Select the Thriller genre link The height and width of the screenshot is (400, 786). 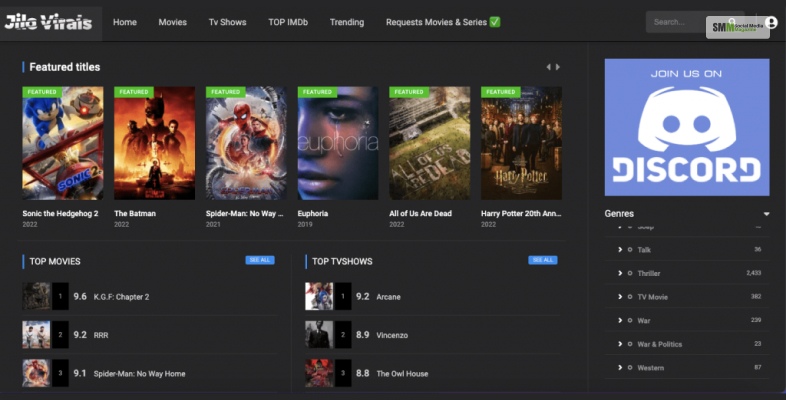point(649,273)
